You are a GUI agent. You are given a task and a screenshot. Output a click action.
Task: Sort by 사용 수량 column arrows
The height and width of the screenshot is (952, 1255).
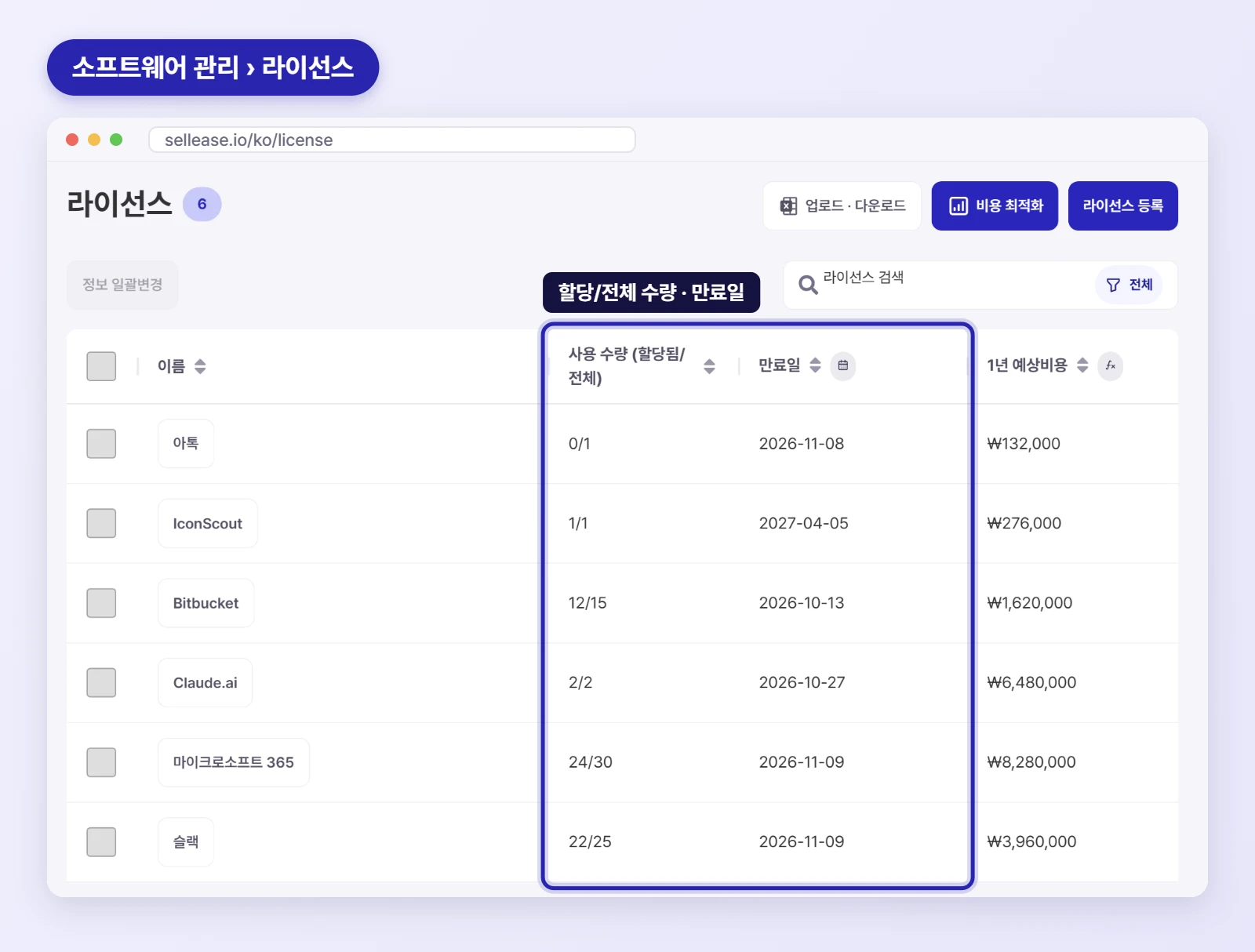click(709, 366)
